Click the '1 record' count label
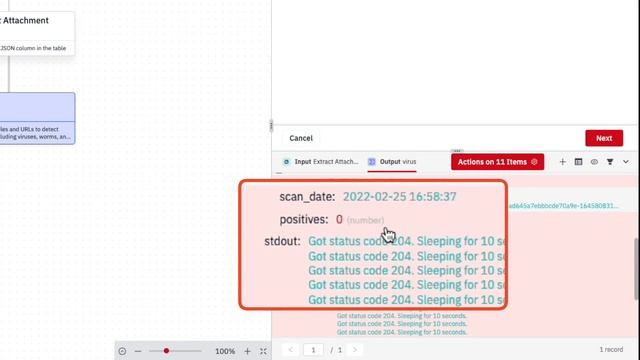 coord(611,349)
